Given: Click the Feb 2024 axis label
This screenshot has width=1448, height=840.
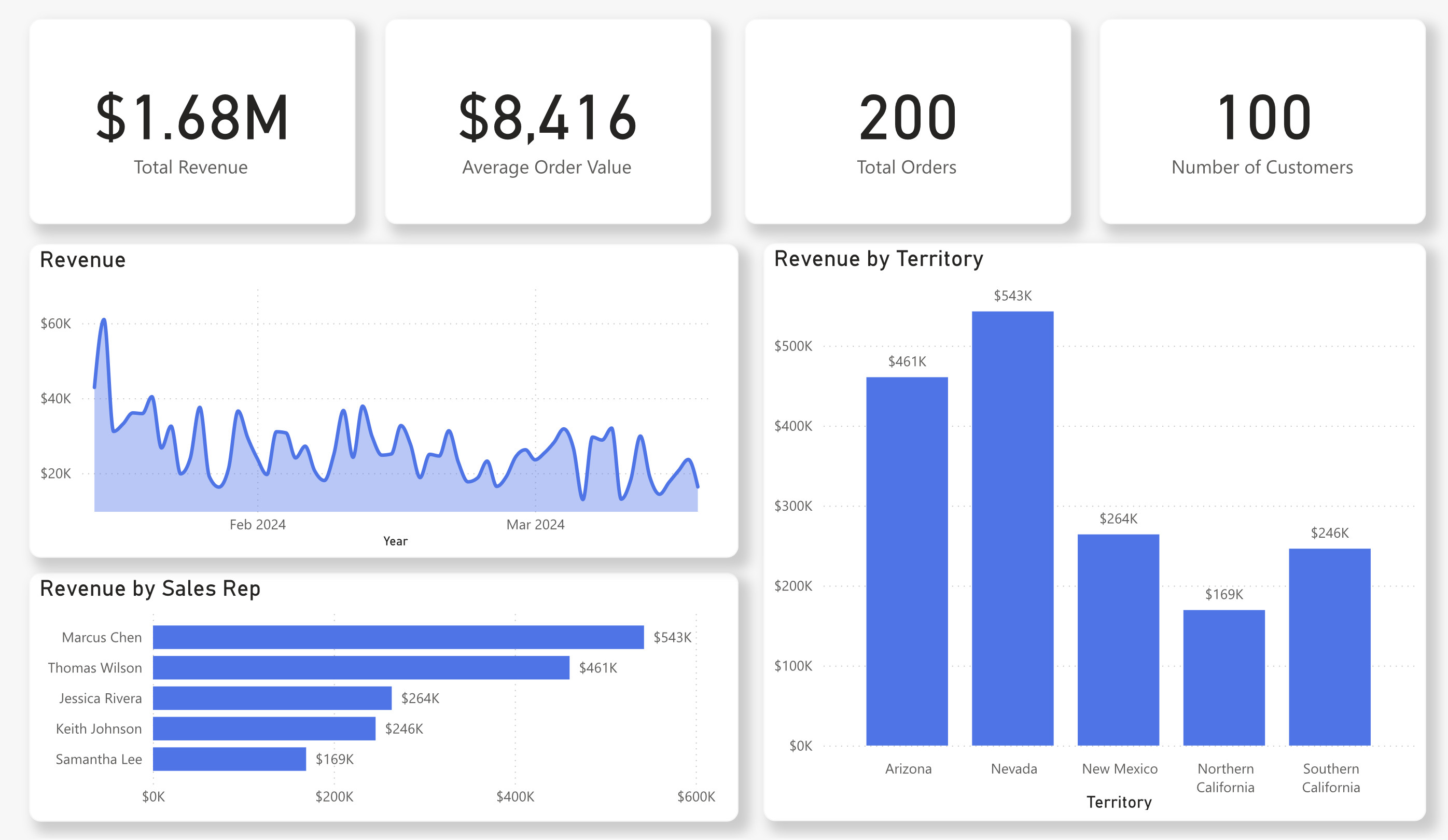Looking at the screenshot, I should tap(257, 525).
